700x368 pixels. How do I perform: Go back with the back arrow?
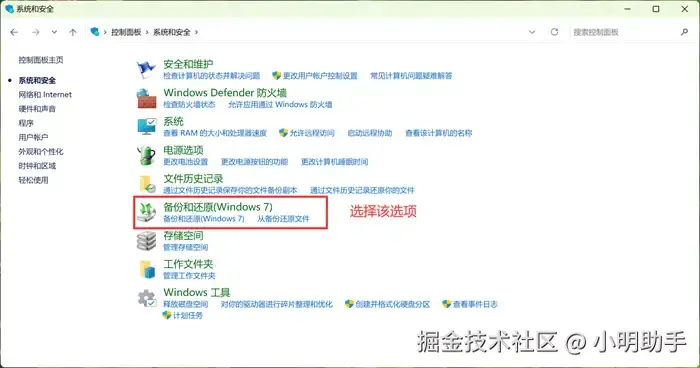(x=14, y=32)
